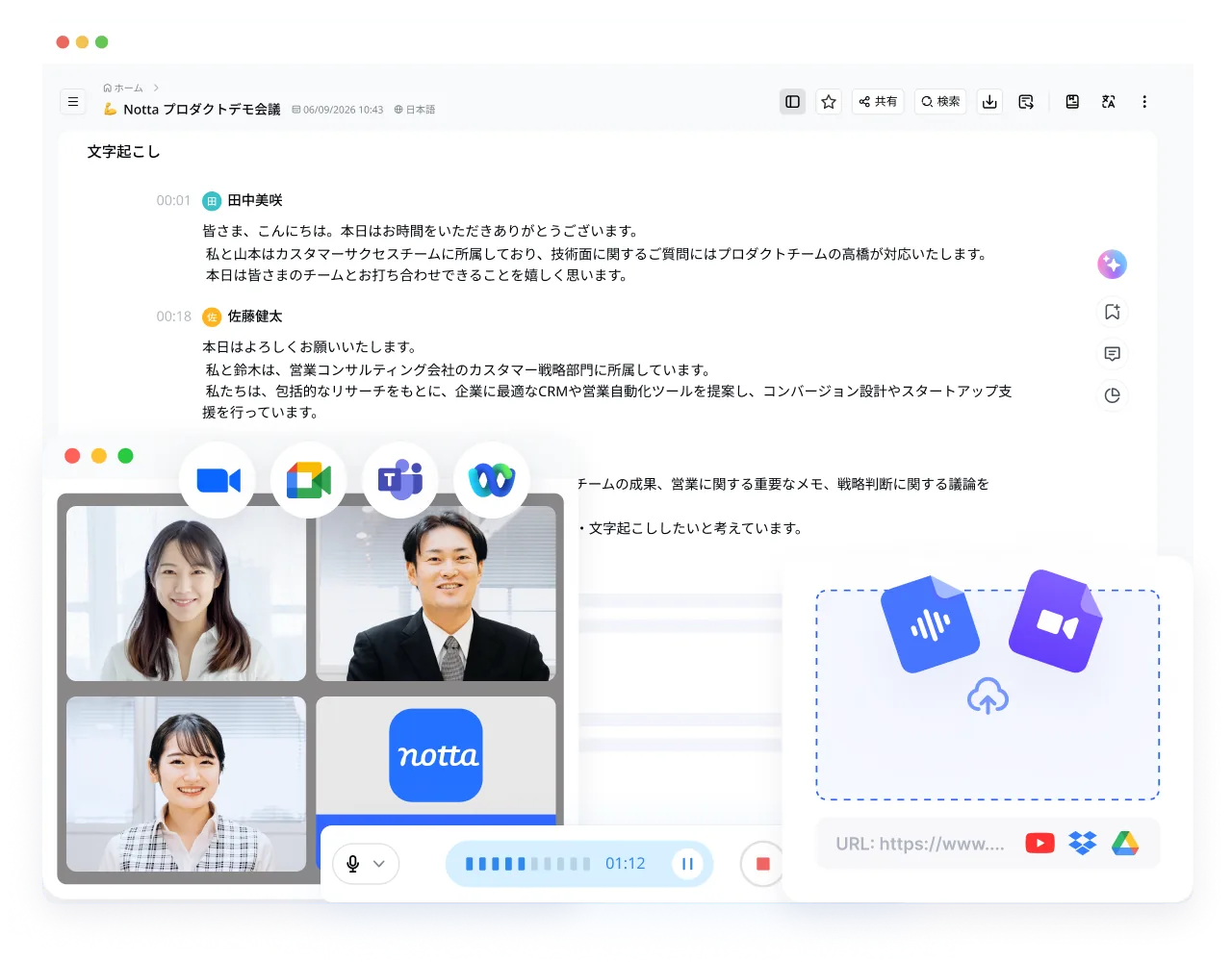Image resolution: width=1232 pixels, height=962 pixels.
Task: Click the 皆さま、こんにちは transcript line
Action: [x=421, y=231]
